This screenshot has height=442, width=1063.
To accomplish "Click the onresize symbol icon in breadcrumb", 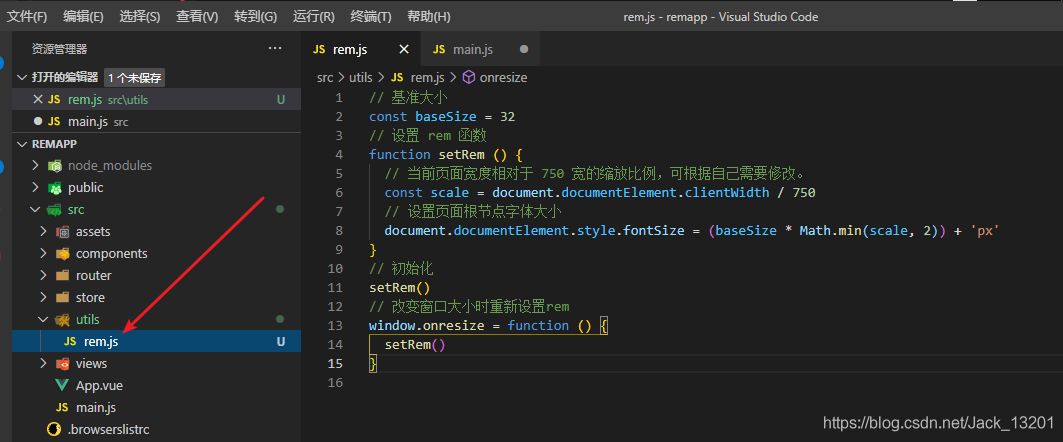I will 468,77.
